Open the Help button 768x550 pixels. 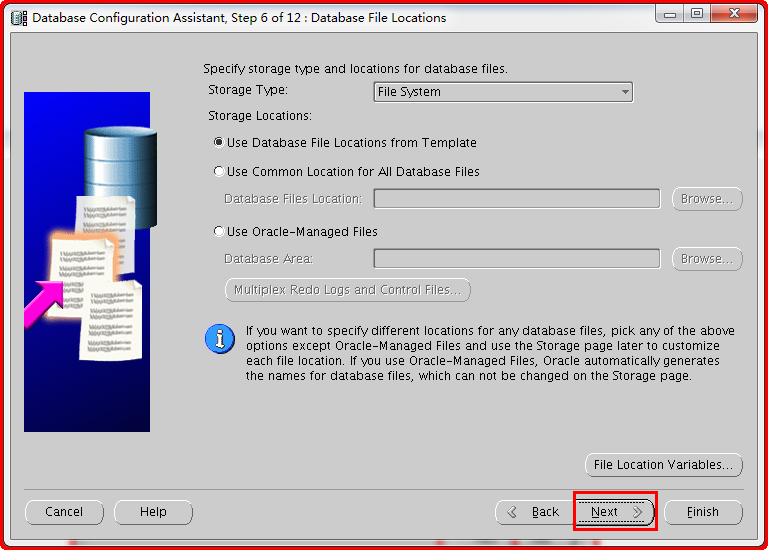(153, 512)
